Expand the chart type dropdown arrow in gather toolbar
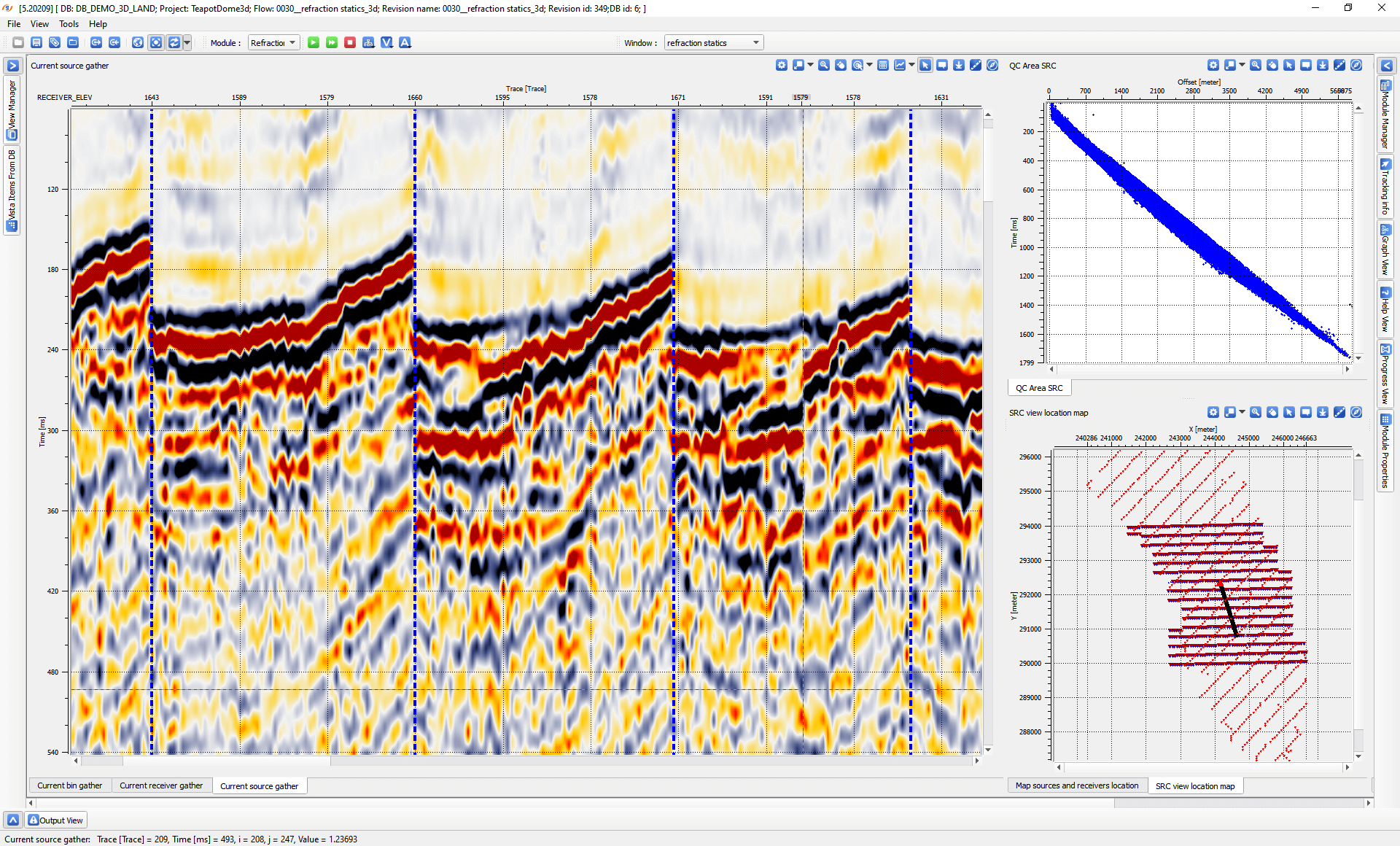1400x846 pixels. (x=911, y=66)
